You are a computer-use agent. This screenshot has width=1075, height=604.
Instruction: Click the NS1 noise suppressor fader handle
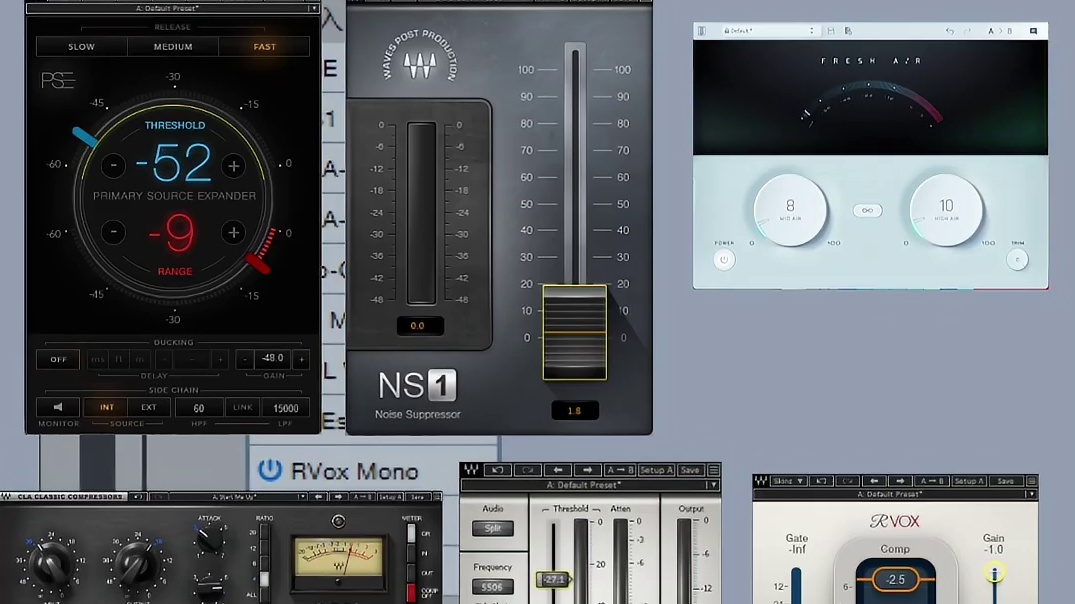[x=574, y=332]
